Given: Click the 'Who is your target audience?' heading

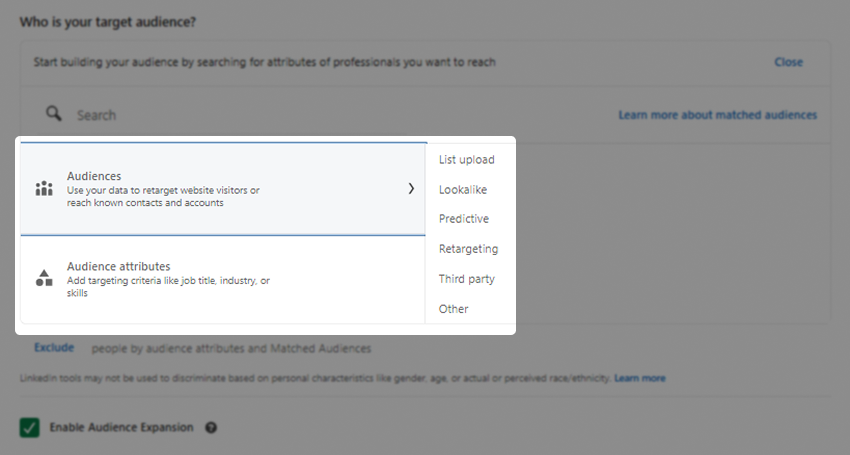Looking at the screenshot, I should [x=108, y=22].
